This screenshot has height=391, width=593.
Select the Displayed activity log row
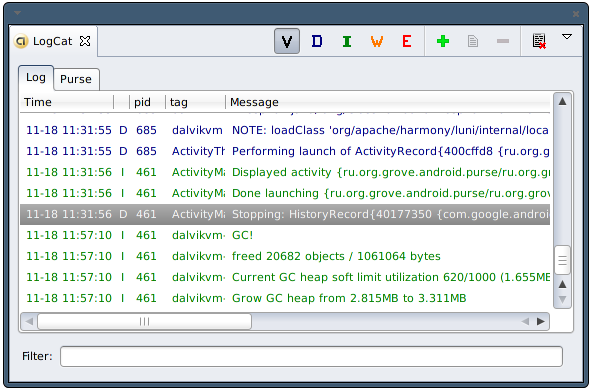click(285, 172)
